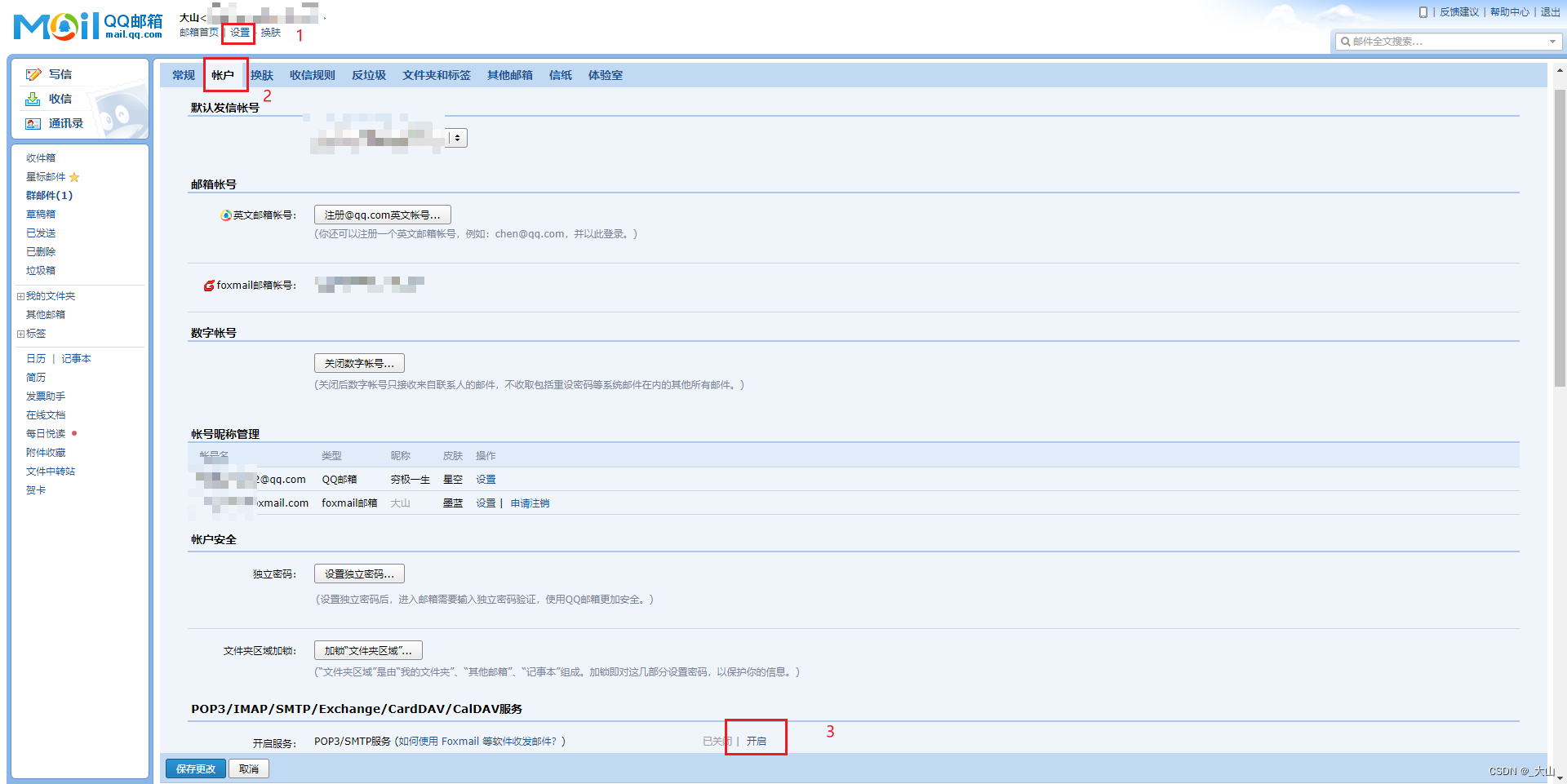Open 简历 in the sidebar
The height and width of the screenshot is (784, 1567).
pos(36,378)
